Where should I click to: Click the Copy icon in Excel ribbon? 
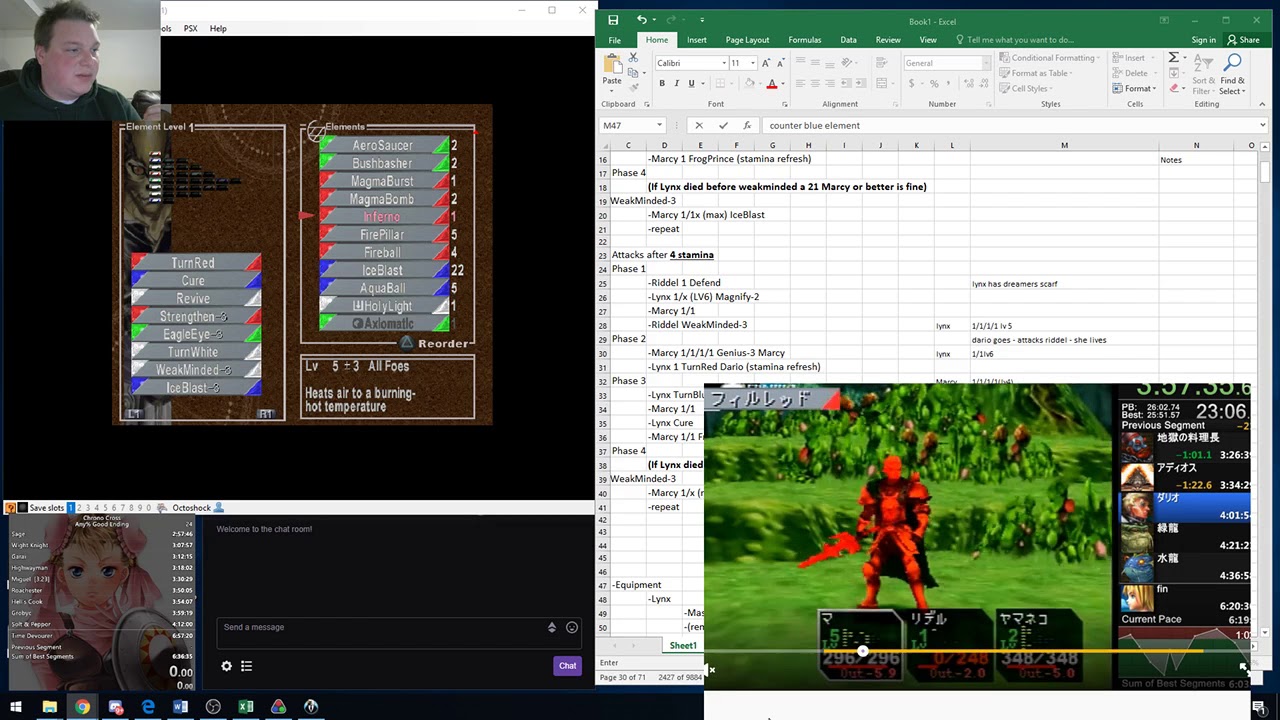click(x=633, y=73)
